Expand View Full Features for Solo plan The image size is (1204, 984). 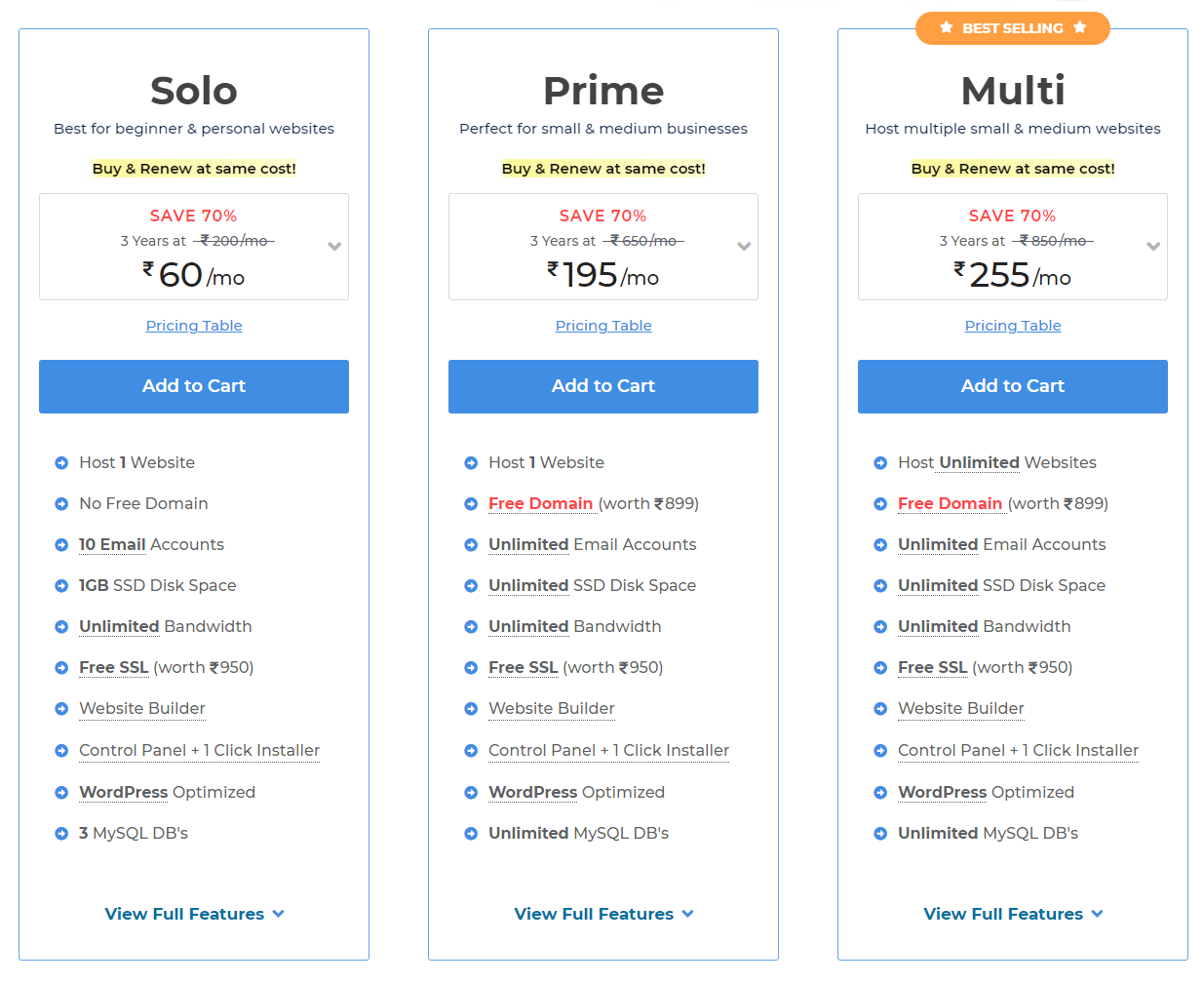coord(194,914)
